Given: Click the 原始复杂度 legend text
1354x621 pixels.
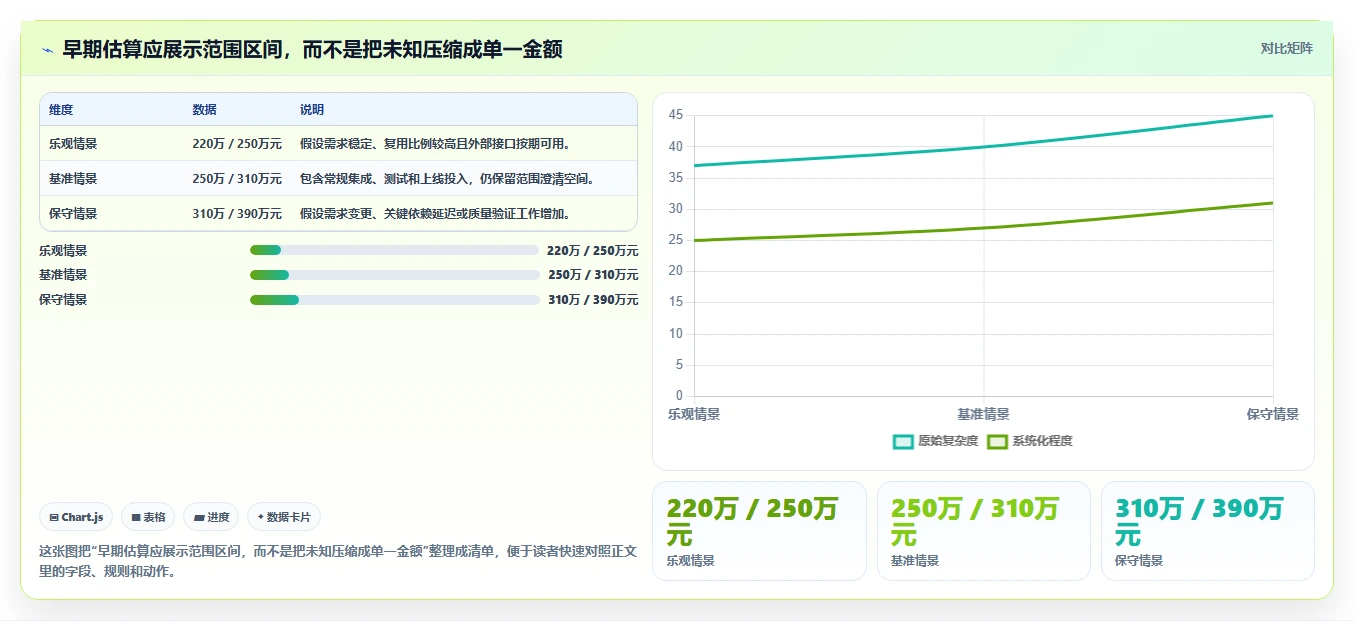Looking at the screenshot, I should tap(948, 441).
